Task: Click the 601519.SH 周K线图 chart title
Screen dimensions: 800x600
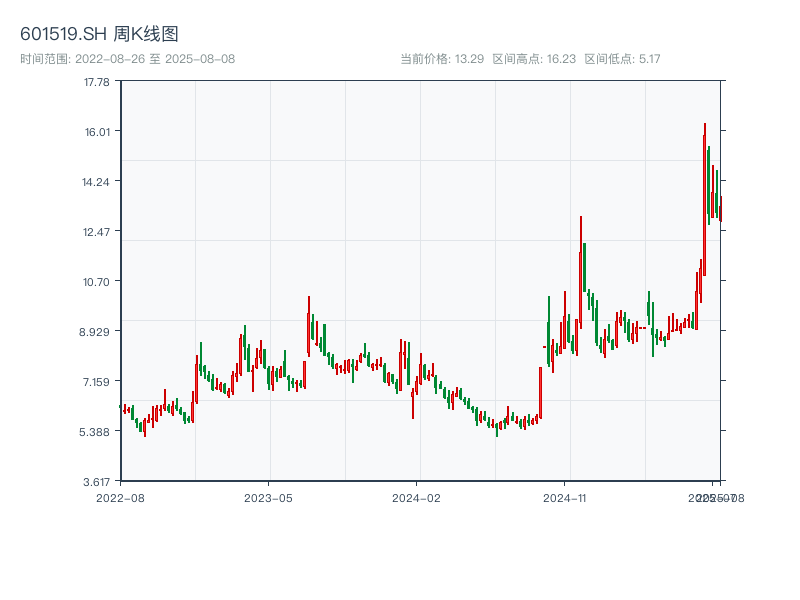Action: [100, 34]
